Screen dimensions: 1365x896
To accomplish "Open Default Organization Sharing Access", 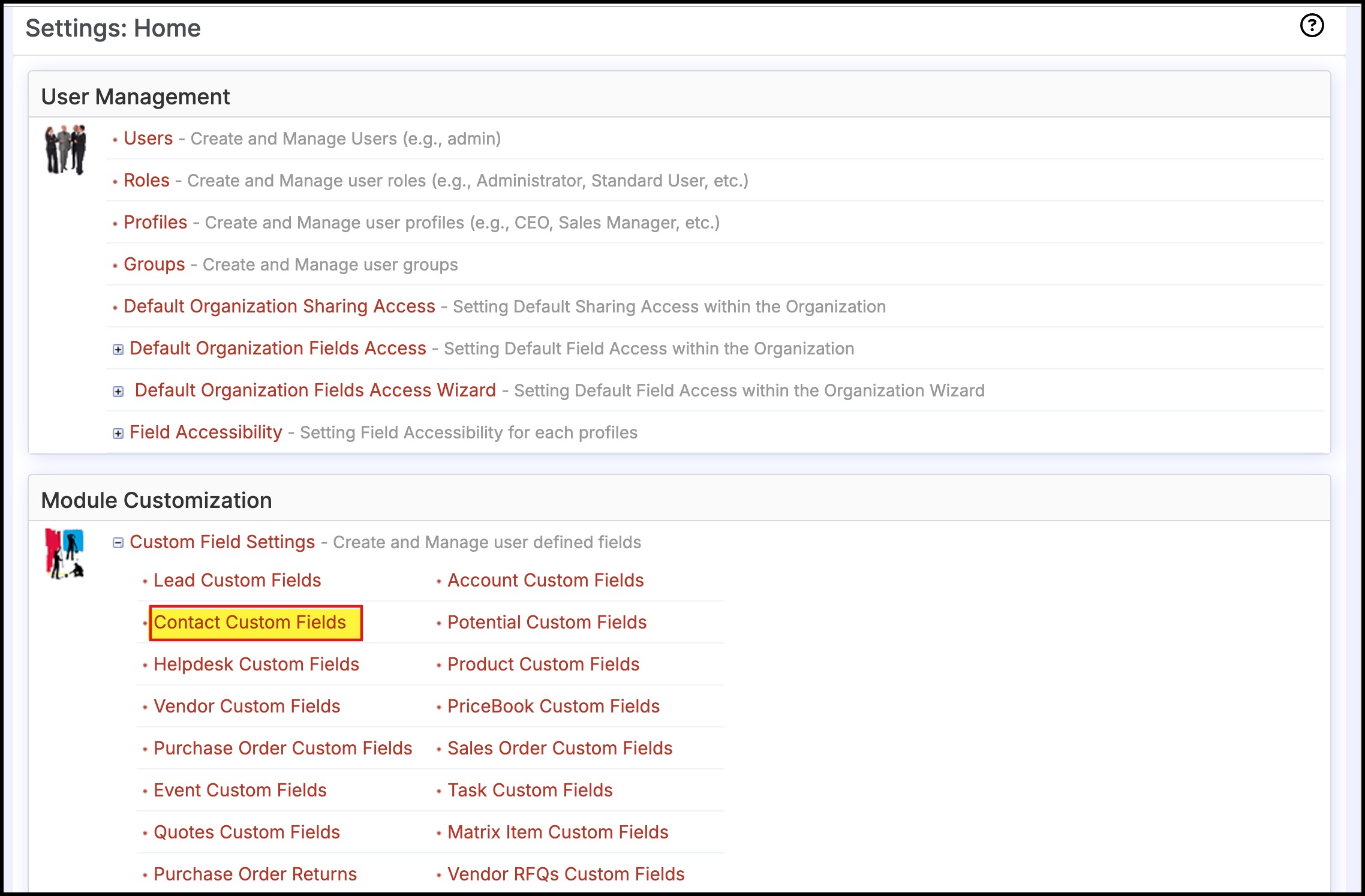I will 279,306.
